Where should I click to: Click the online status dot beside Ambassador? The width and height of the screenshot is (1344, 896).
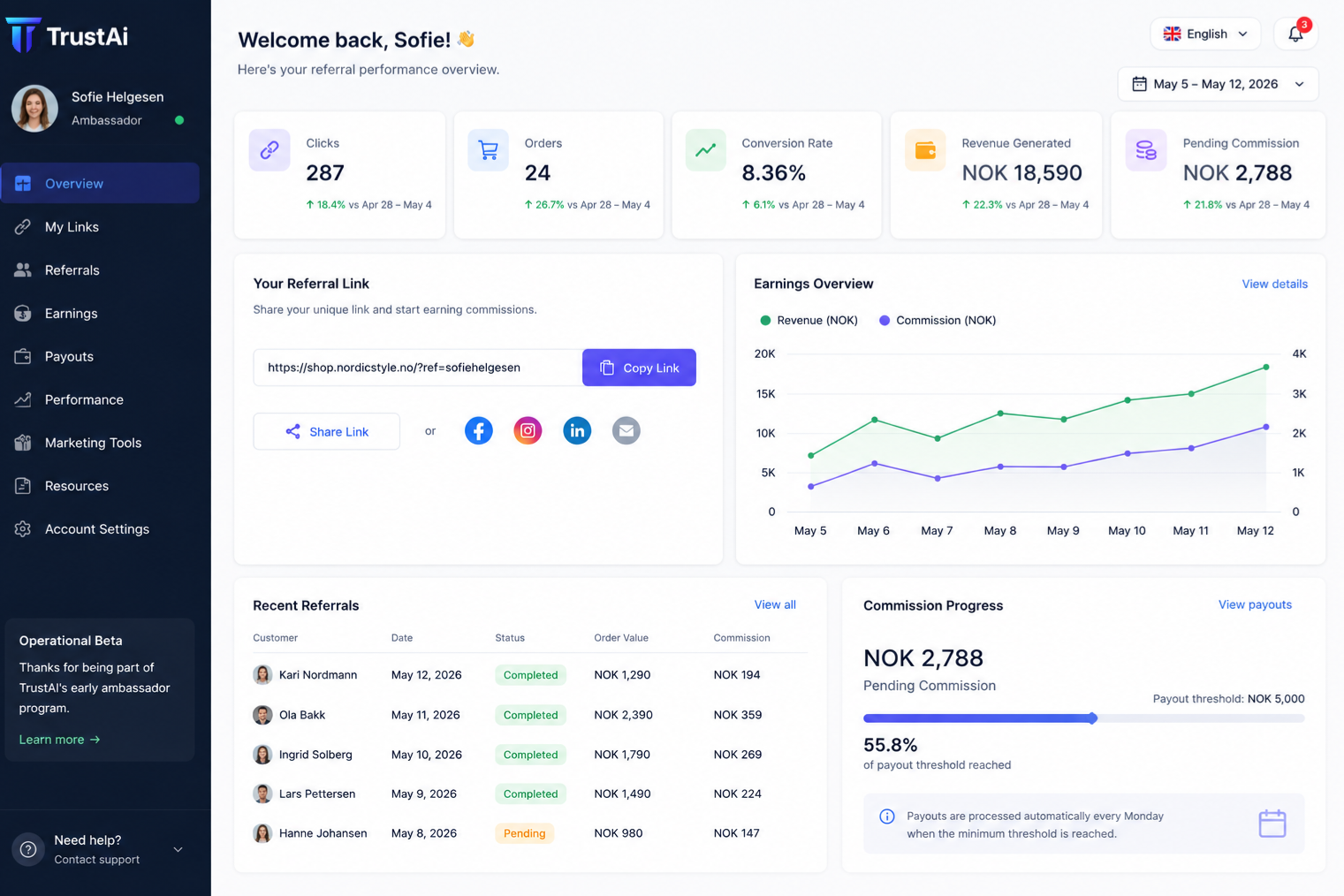pyautogui.click(x=179, y=120)
